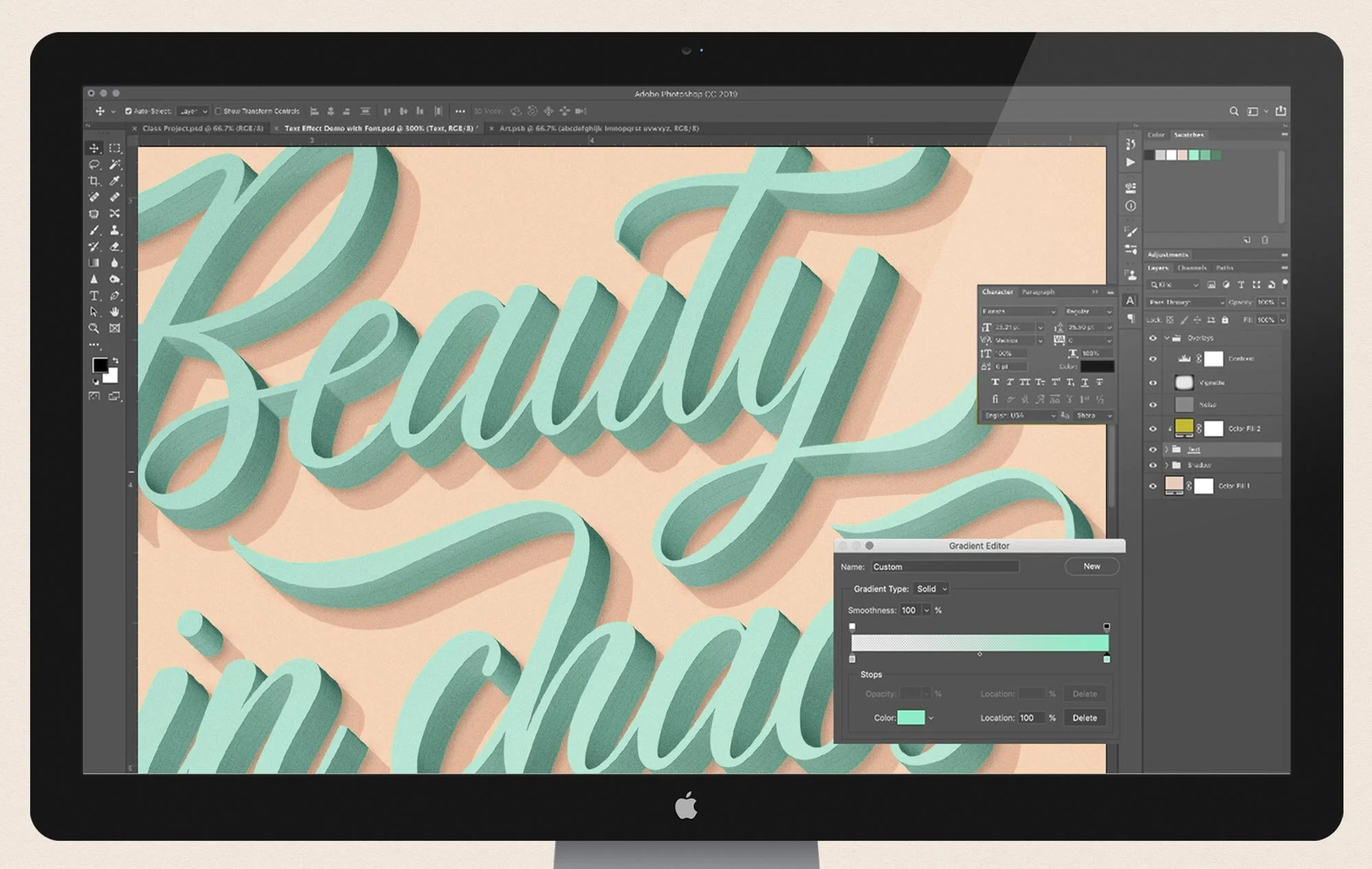Image resolution: width=1372 pixels, height=869 pixels.
Task: Delete swatch using trash icon in Swatches
Action: pyautogui.click(x=1265, y=240)
